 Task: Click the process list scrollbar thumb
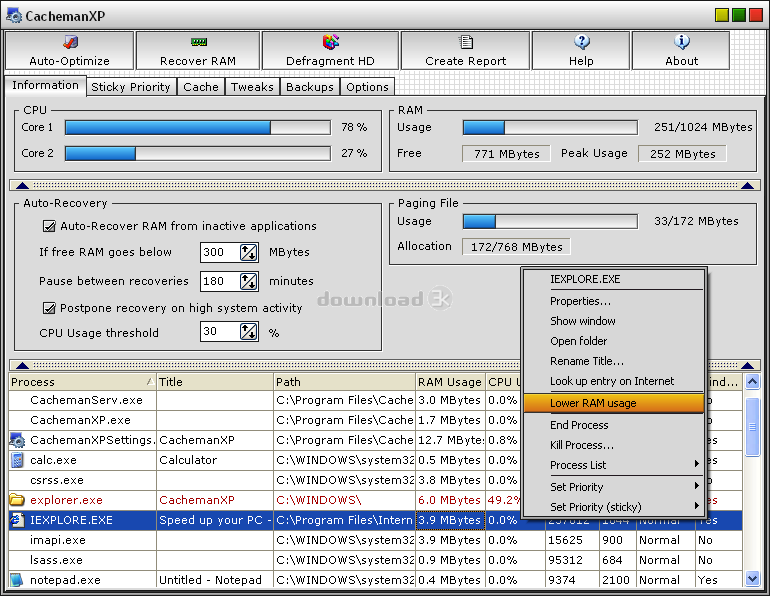point(752,427)
